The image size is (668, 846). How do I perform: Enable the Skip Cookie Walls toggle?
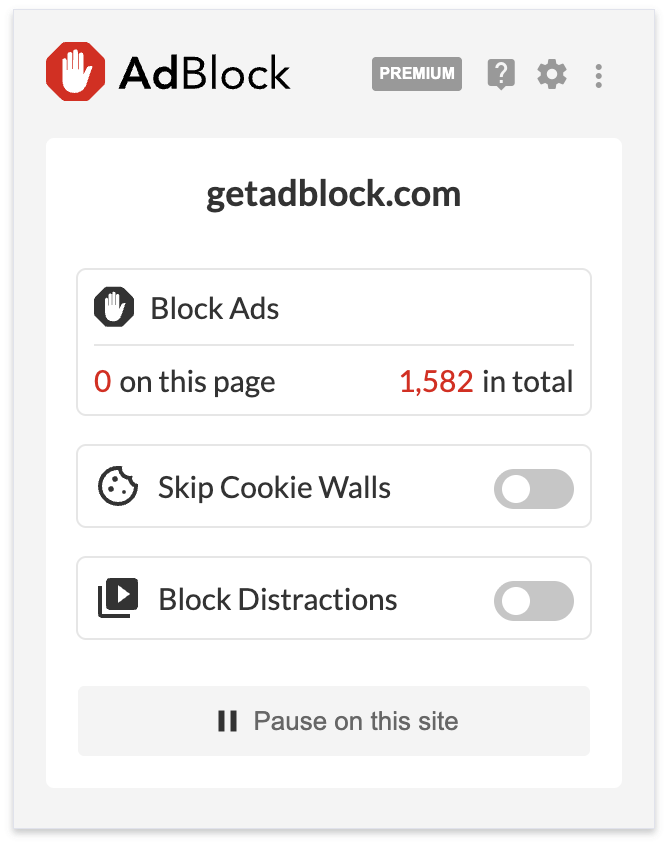533,489
